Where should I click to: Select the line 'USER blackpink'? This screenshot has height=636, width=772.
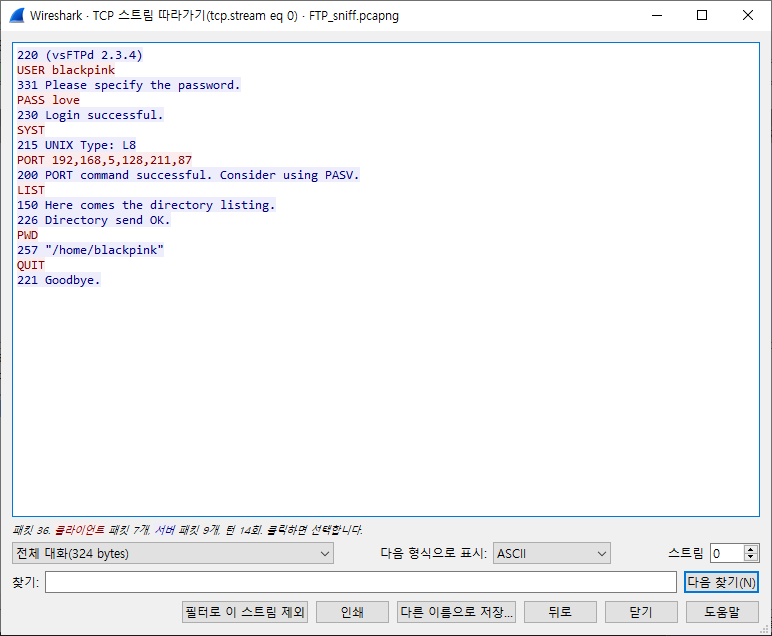pyautogui.click(x=66, y=70)
